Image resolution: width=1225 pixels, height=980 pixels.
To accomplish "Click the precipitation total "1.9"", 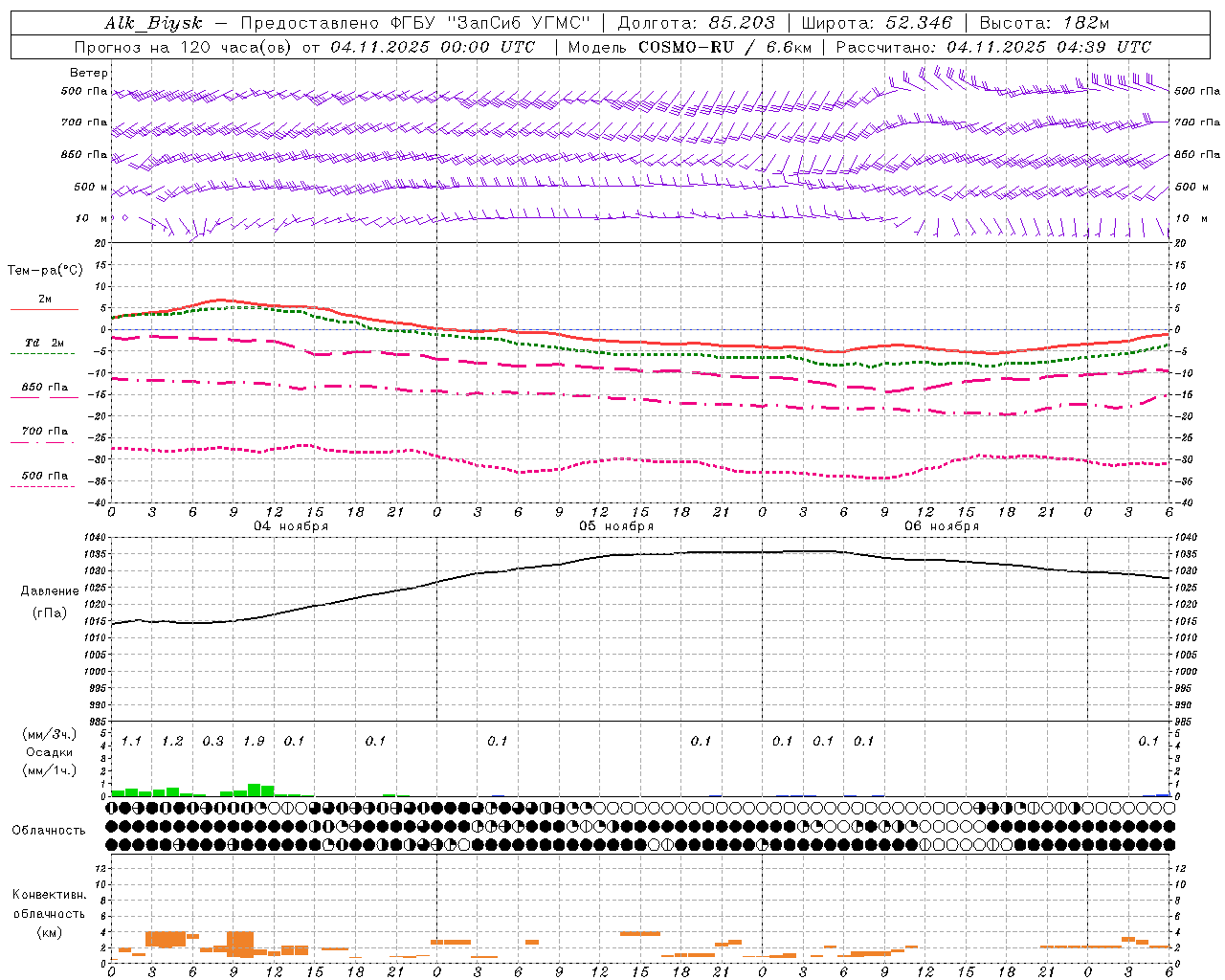I will [x=254, y=741].
